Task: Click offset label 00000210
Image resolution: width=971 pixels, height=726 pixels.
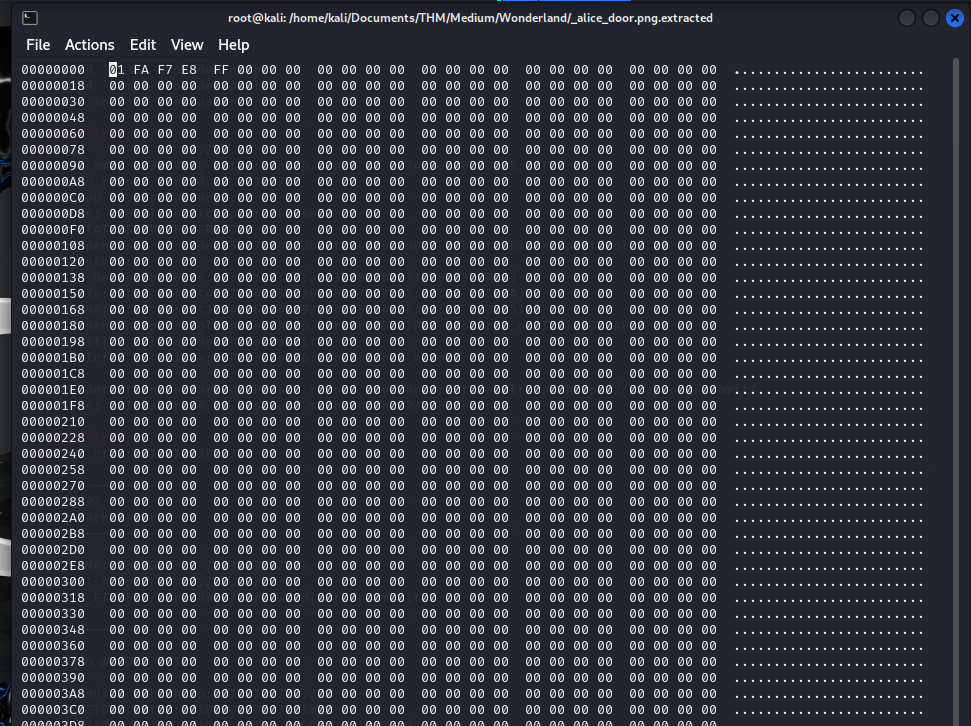Action: 53,422
